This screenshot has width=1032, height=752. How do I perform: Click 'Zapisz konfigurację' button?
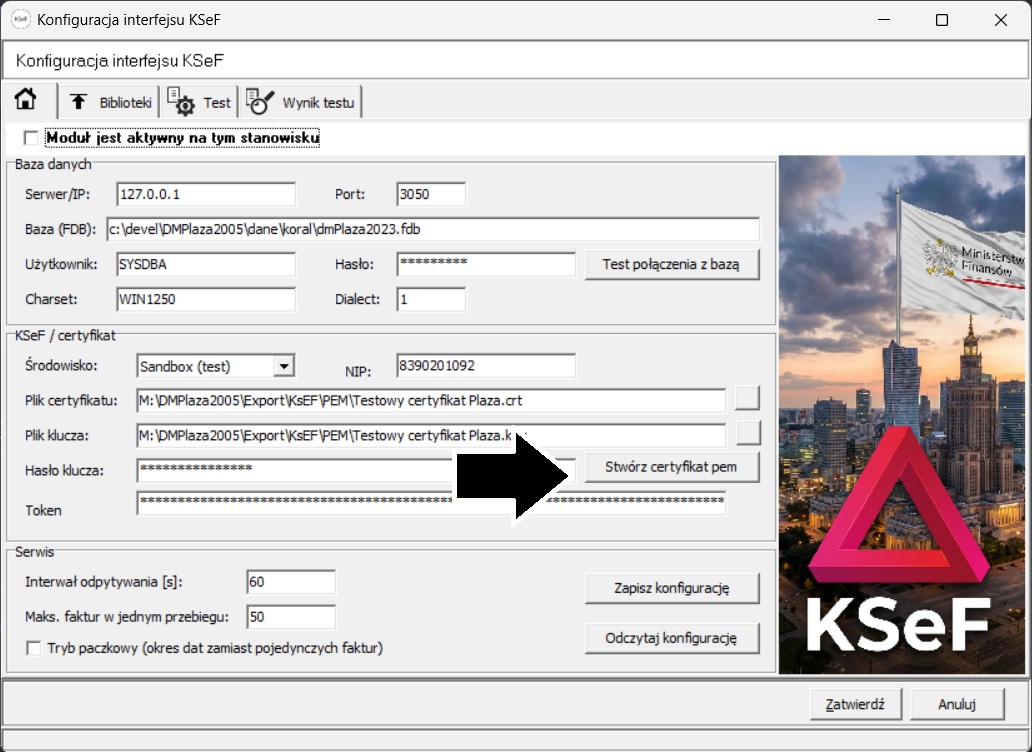coord(672,588)
